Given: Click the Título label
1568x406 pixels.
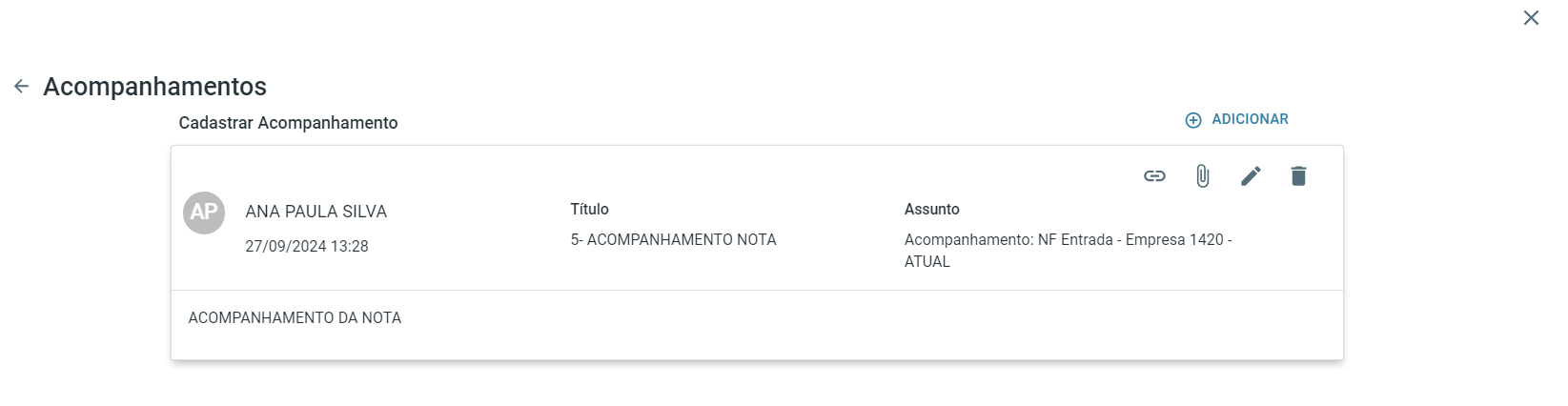Looking at the screenshot, I should (589, 210).
